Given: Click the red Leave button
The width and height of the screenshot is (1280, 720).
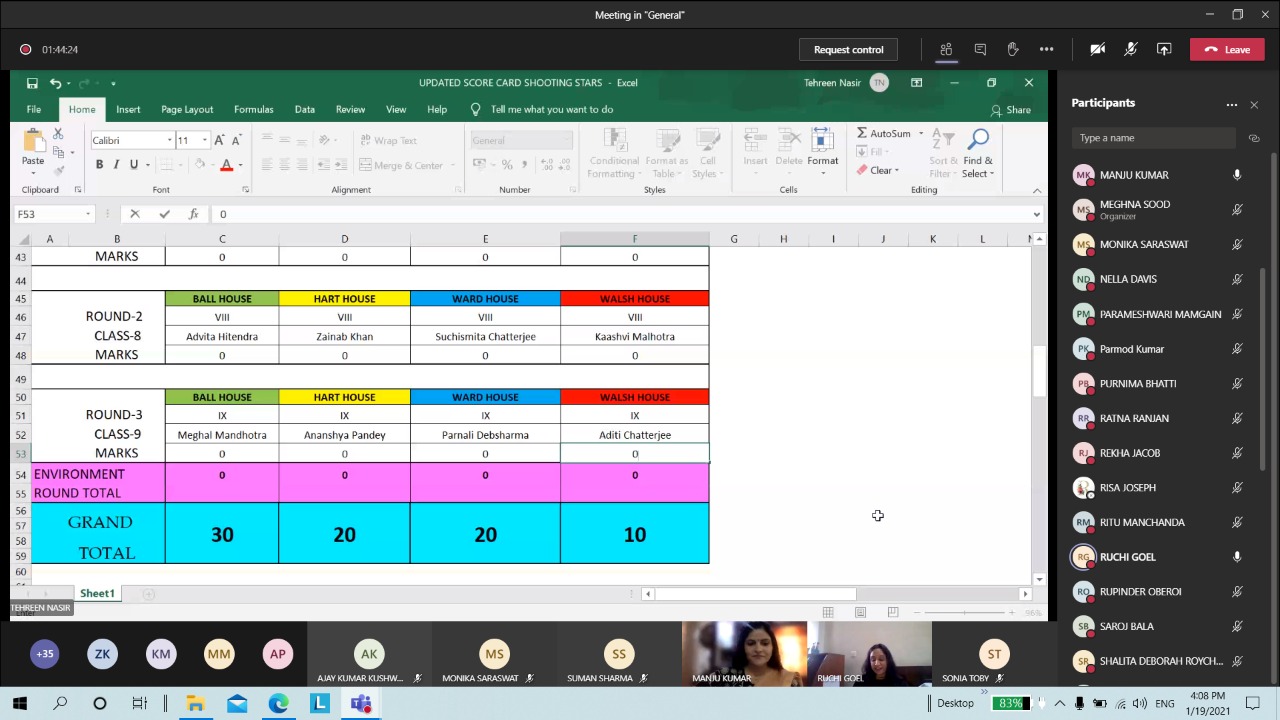Looking at the screenshot, I should click(x=1227, y=49).
